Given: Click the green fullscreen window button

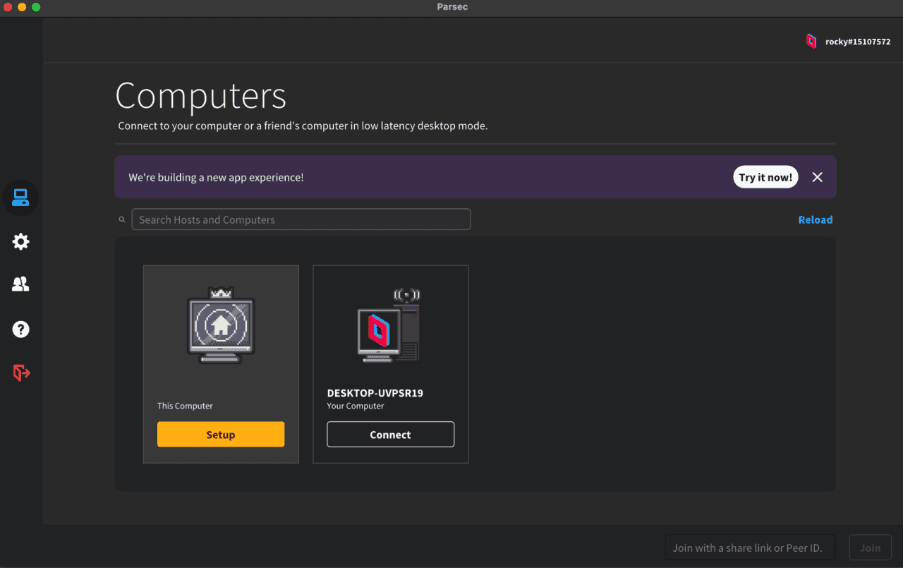Looking at the screenshot, I should point(36,7).
